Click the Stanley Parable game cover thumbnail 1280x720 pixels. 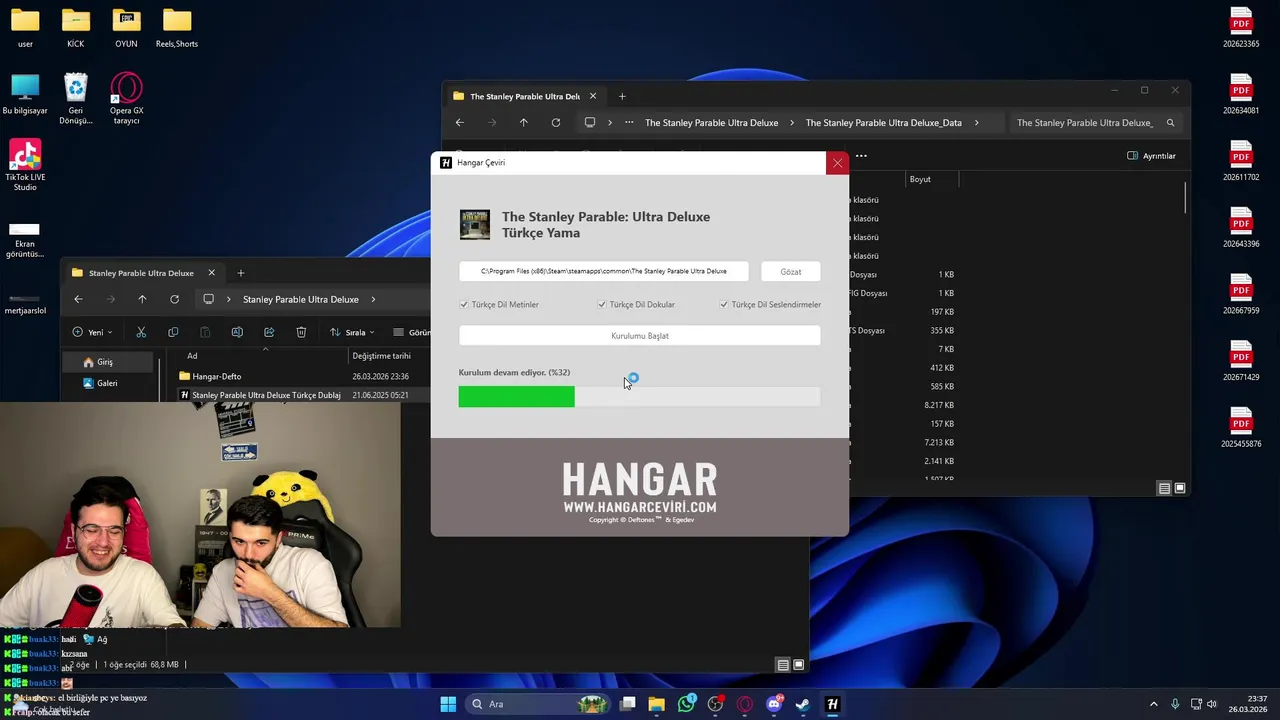(x=475, y=225)
